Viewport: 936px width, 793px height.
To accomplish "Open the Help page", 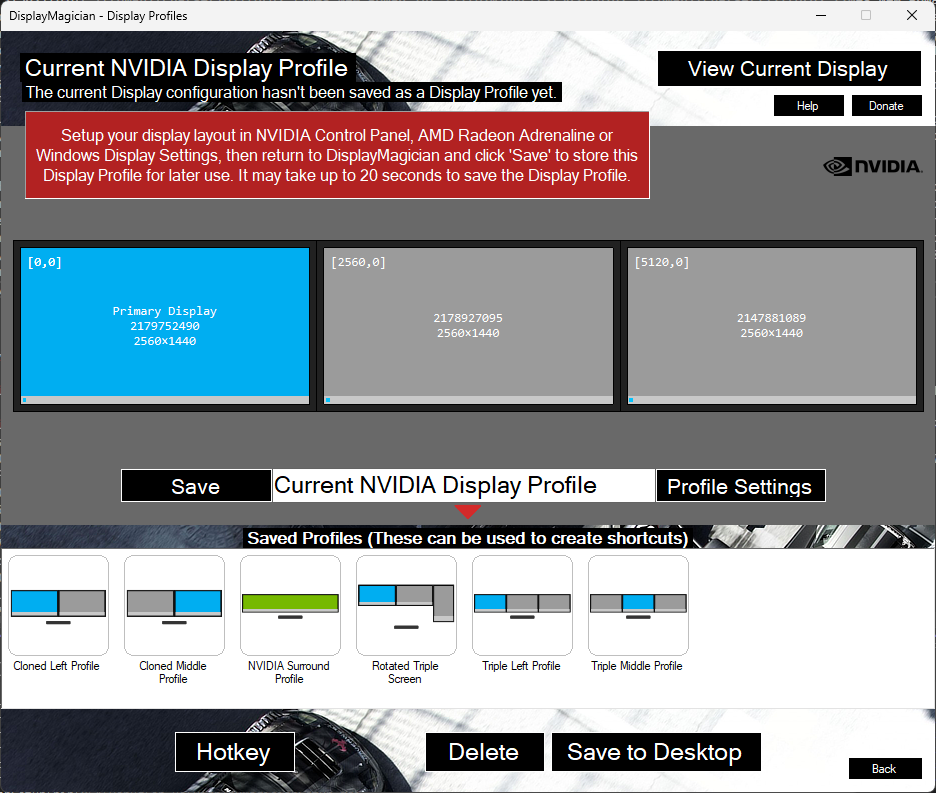I will coord(808,106).
